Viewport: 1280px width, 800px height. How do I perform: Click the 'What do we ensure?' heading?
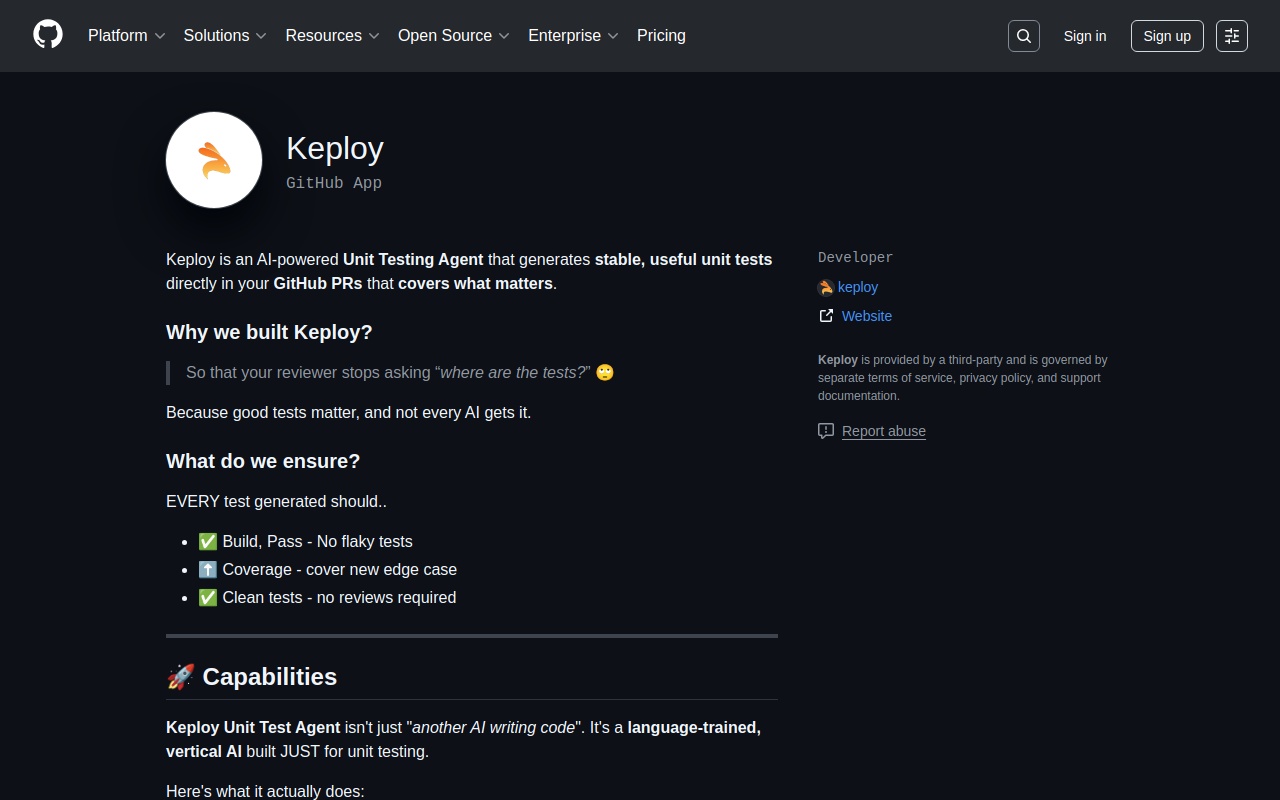263,461
